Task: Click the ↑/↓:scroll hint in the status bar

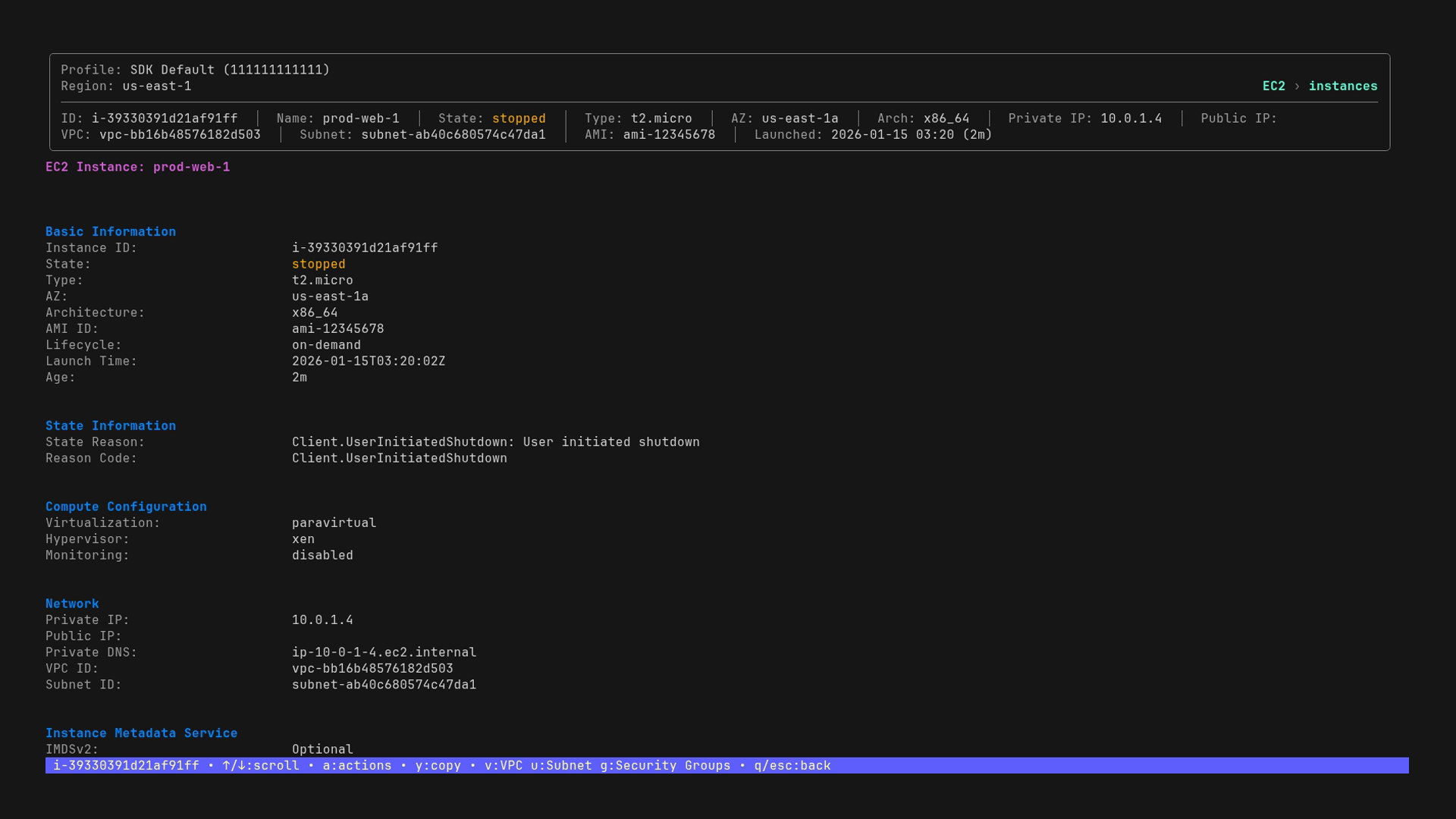Action: tap(261, 766)
